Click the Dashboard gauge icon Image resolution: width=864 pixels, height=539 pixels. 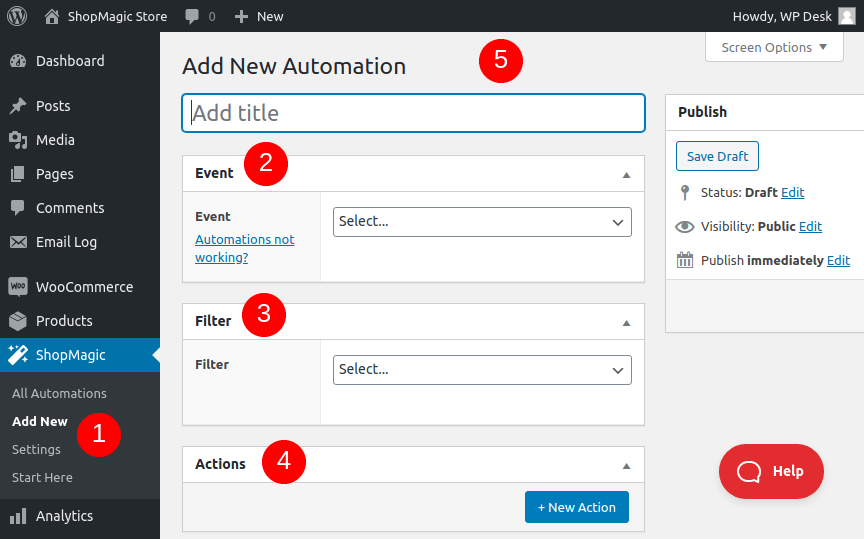point(18,61)
